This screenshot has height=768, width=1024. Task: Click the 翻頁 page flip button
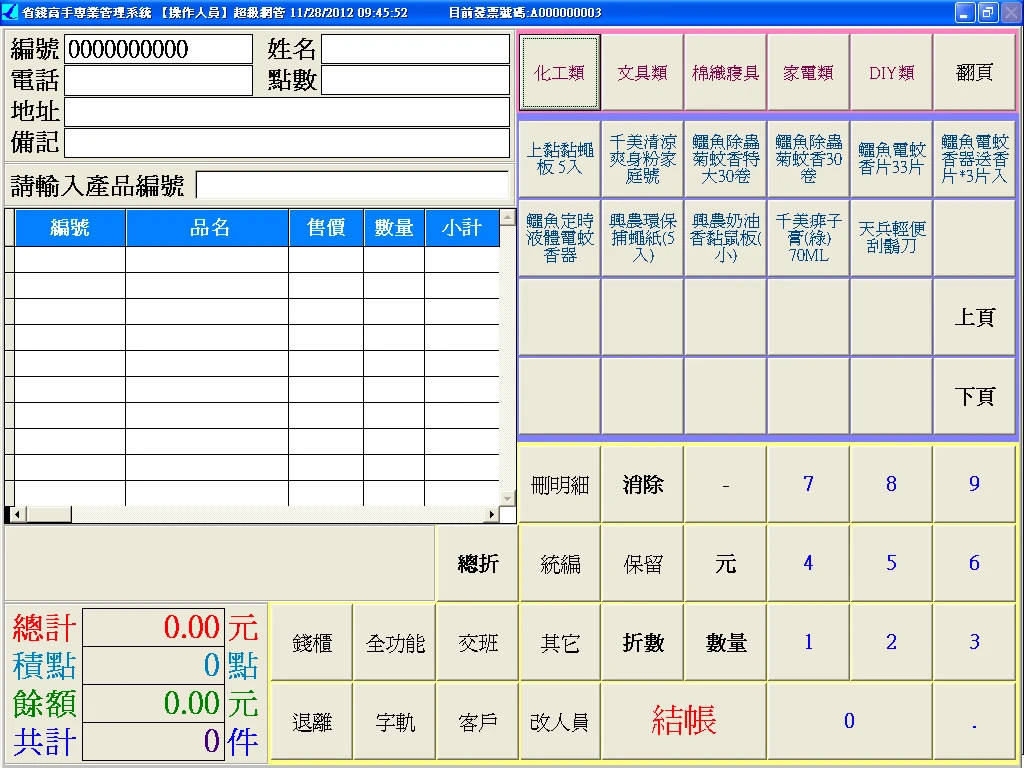point(973,71)
